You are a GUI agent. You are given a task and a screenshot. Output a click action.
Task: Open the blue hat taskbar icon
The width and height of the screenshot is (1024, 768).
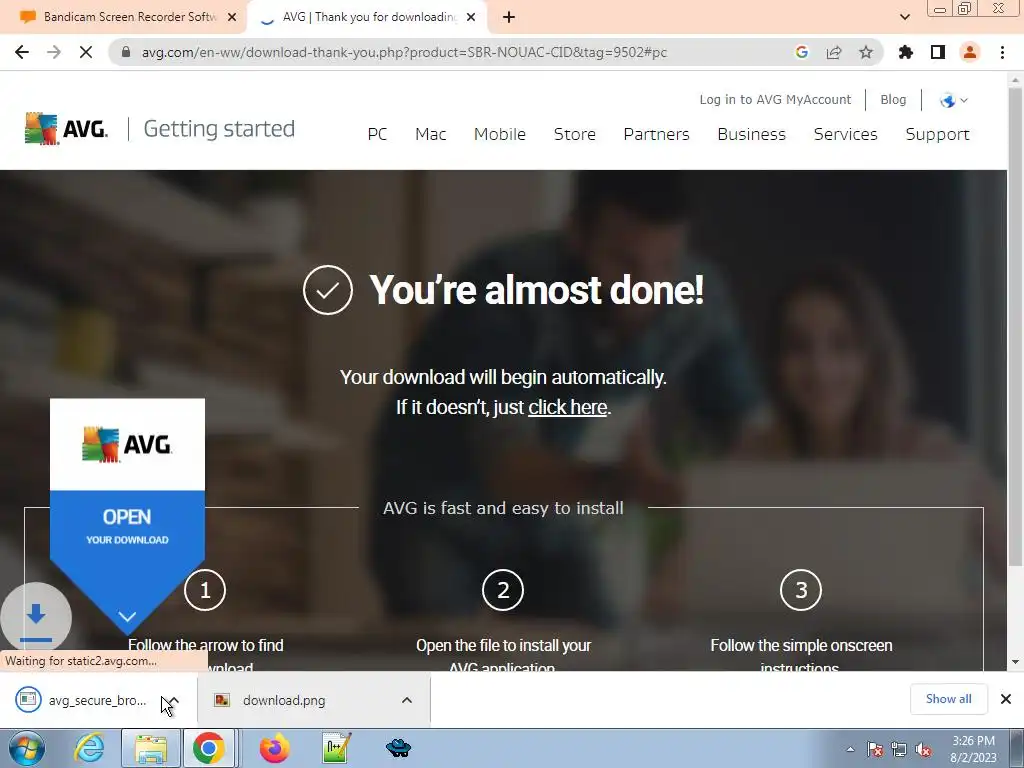tap(398, 748)
